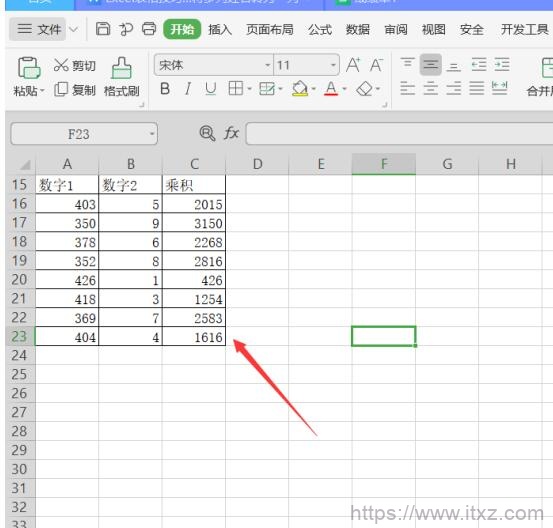Click the fx insert function icon

[231, 133]
